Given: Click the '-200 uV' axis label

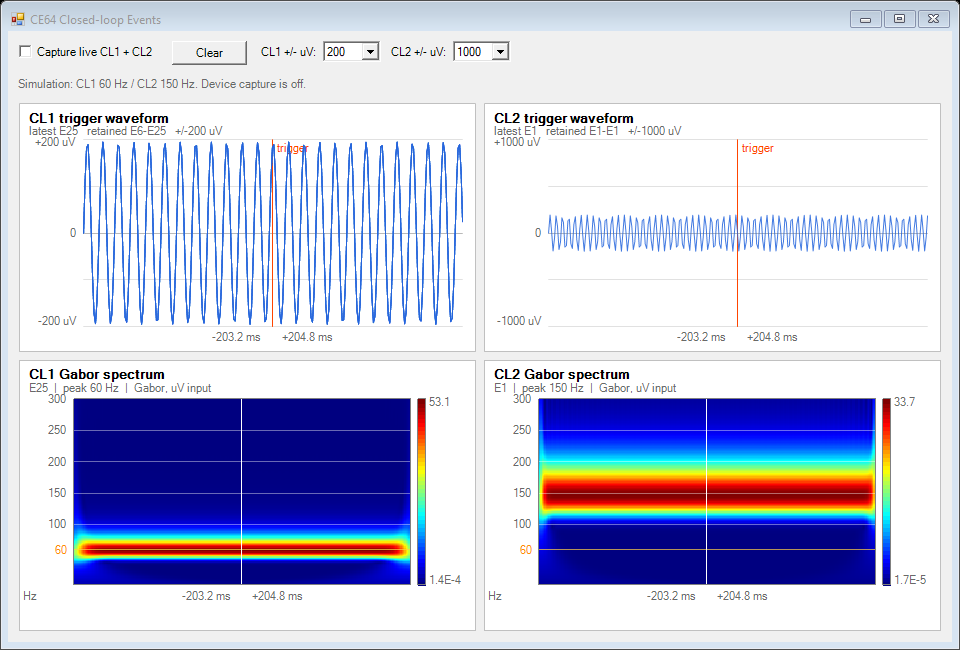Looking at the screenshot, I should coord(57,321).
